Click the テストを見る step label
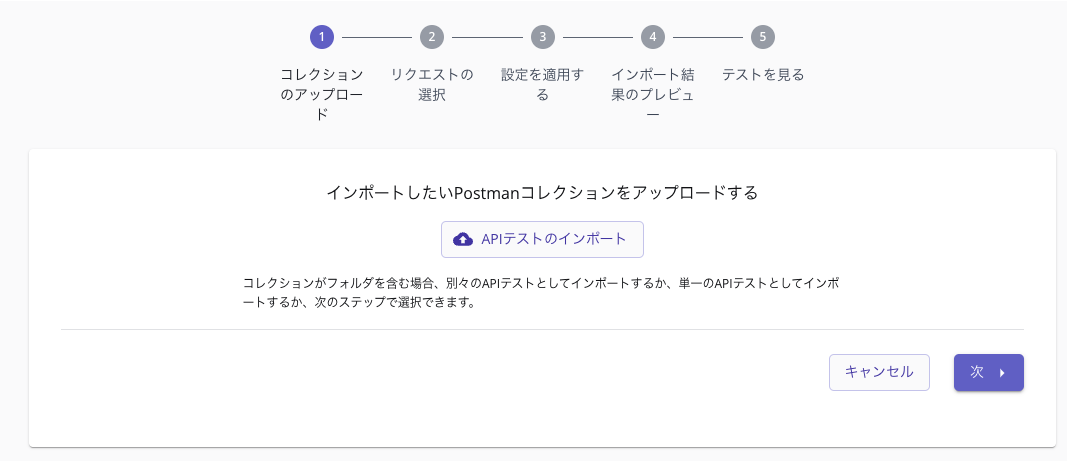The image size is (1067, 461). coord(763,75)
